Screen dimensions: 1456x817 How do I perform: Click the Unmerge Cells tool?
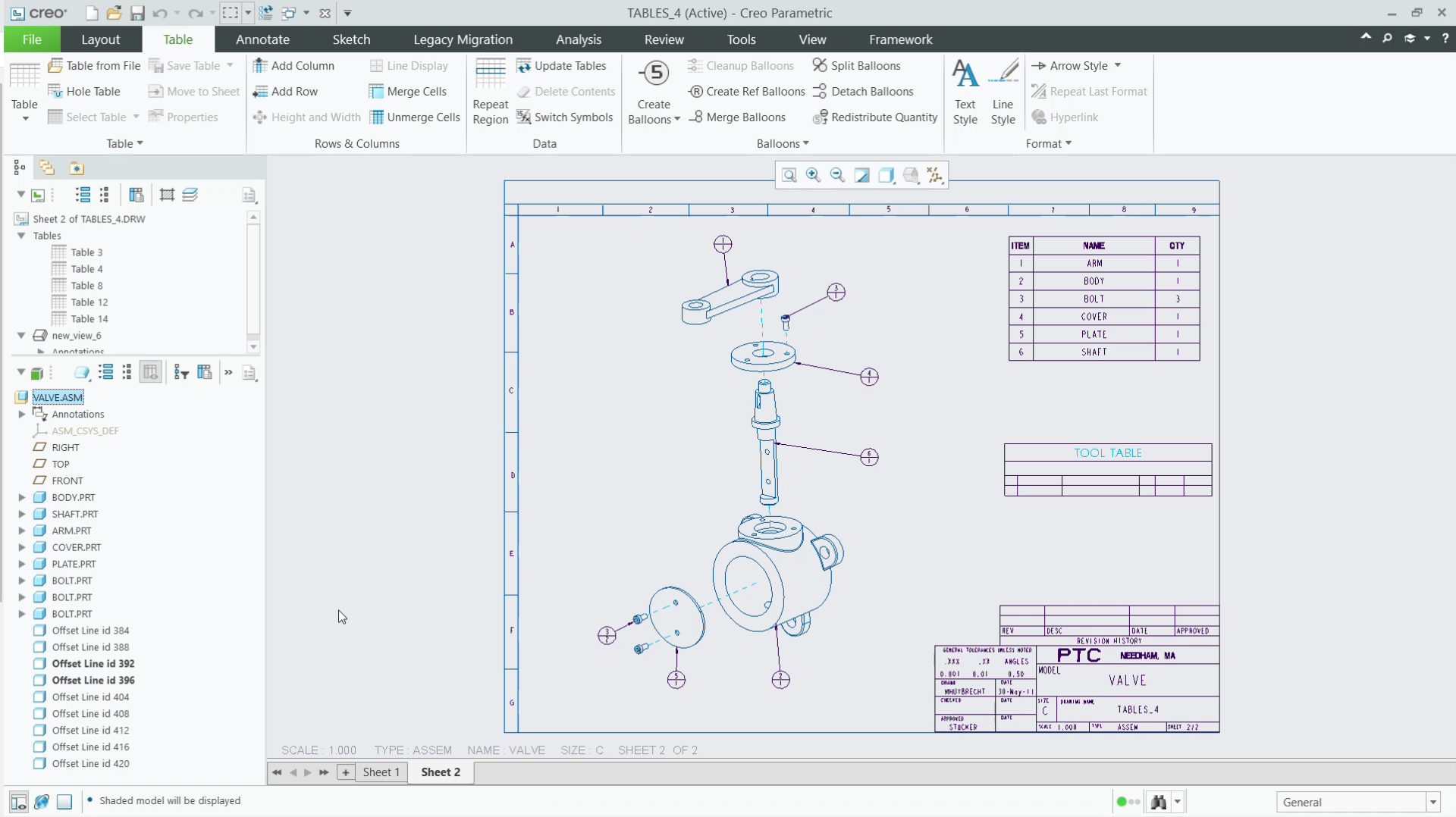(x=415, y=117)
